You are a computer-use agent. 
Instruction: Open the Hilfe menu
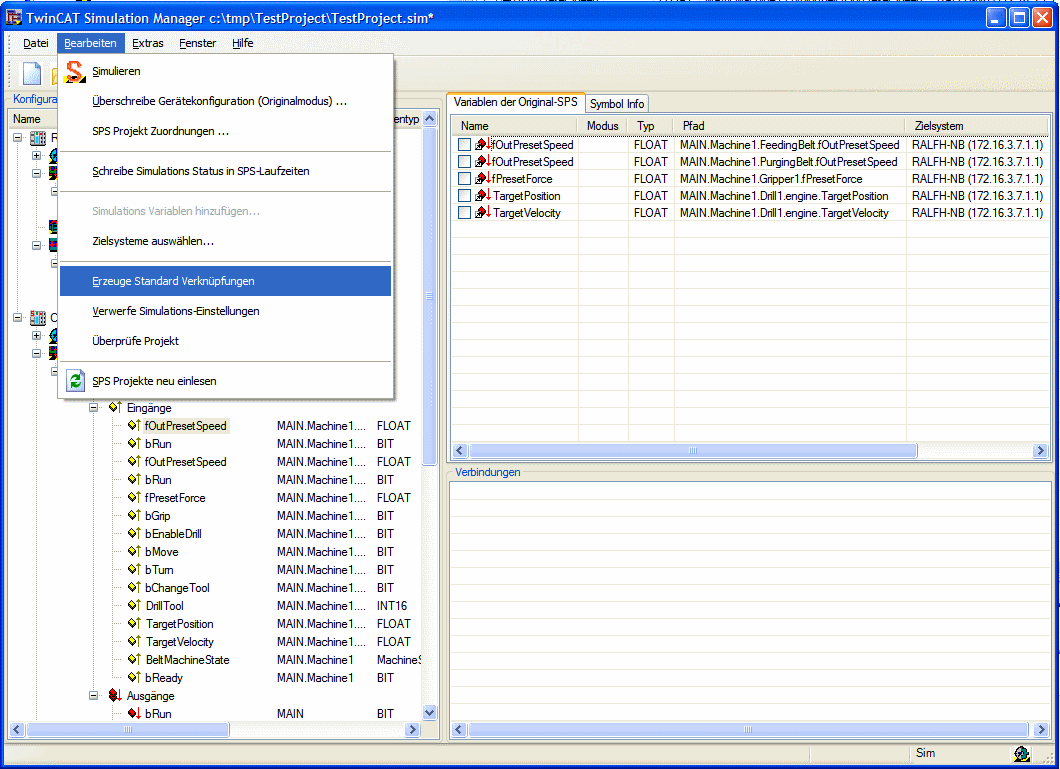[243, 43]
